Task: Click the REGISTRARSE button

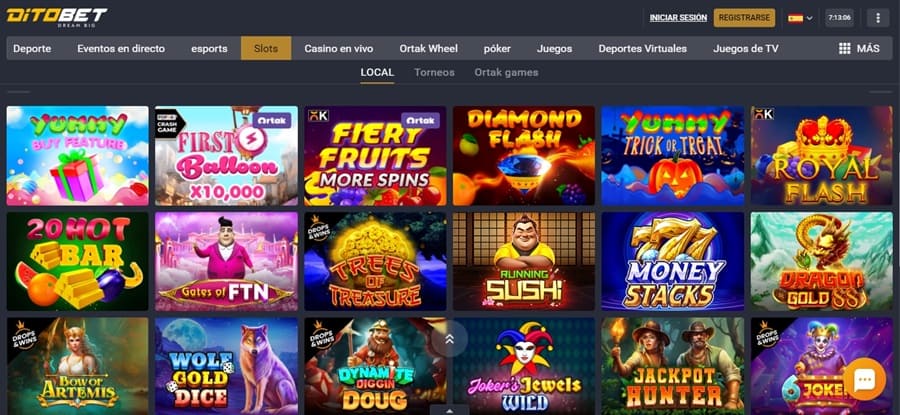Action: tap(744, 18)
